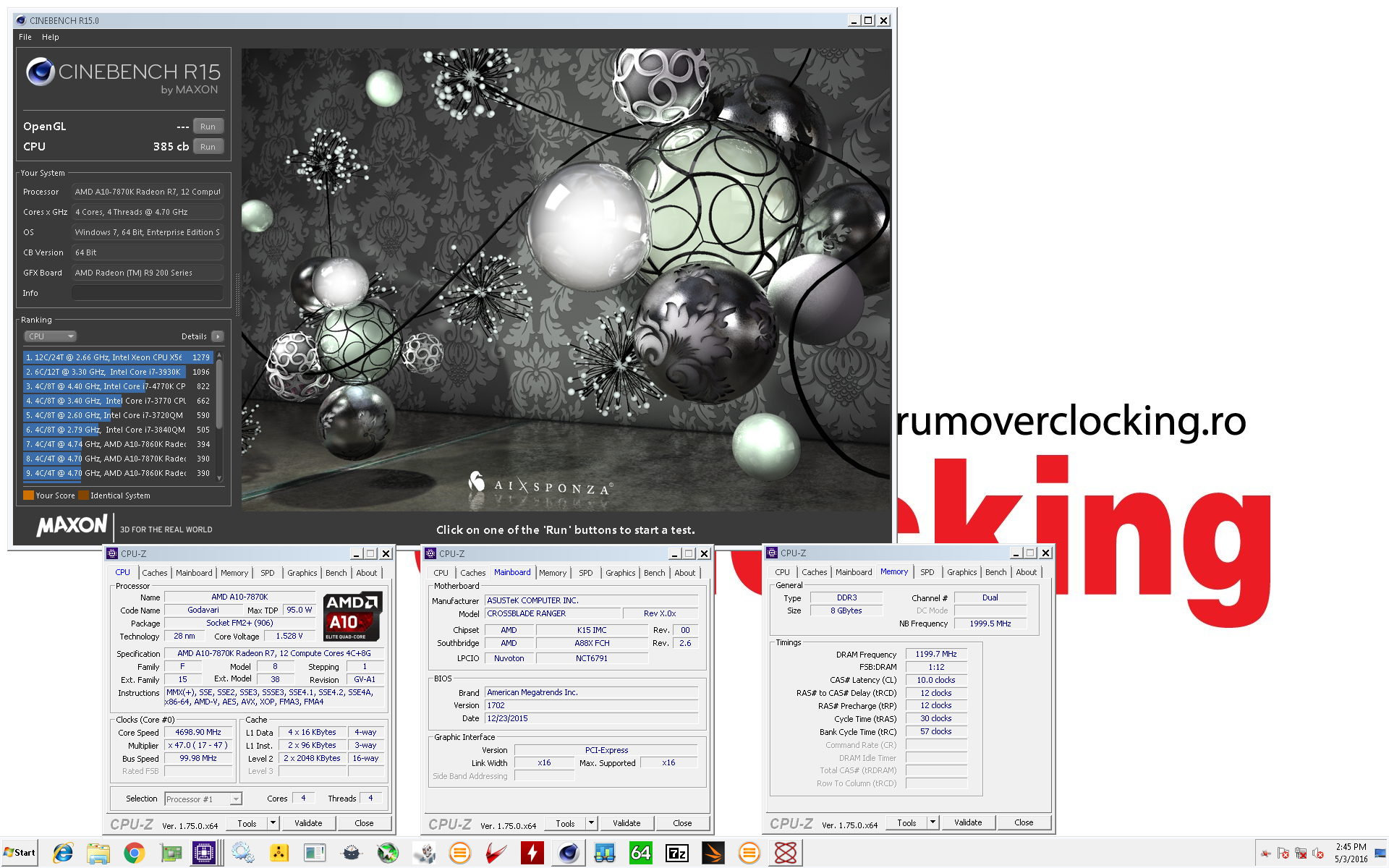Click the orange circle icon beside the red knot icon
The width and height of the screenshot is (1389, 868).
[749, 854]
